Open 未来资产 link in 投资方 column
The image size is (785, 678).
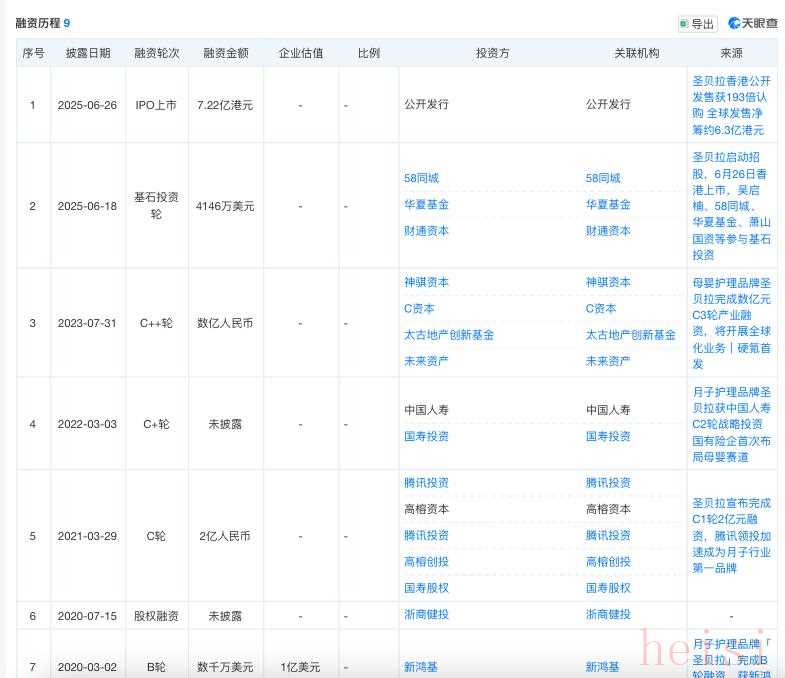pyautogui.click(x=427, y=362)
